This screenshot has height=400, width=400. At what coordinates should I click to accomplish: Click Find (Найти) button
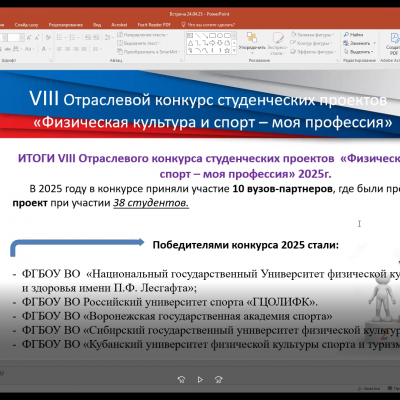353,35
